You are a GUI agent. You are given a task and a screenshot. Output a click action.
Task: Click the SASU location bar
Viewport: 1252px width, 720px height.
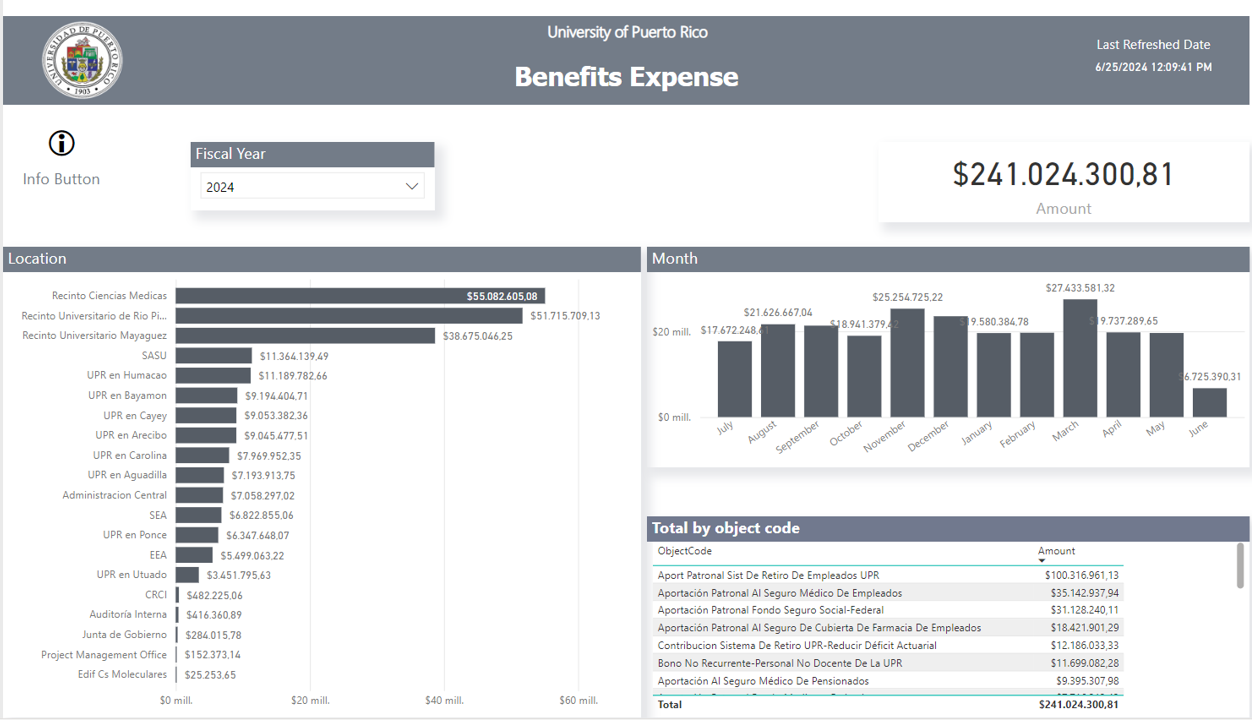coord(214,356)
